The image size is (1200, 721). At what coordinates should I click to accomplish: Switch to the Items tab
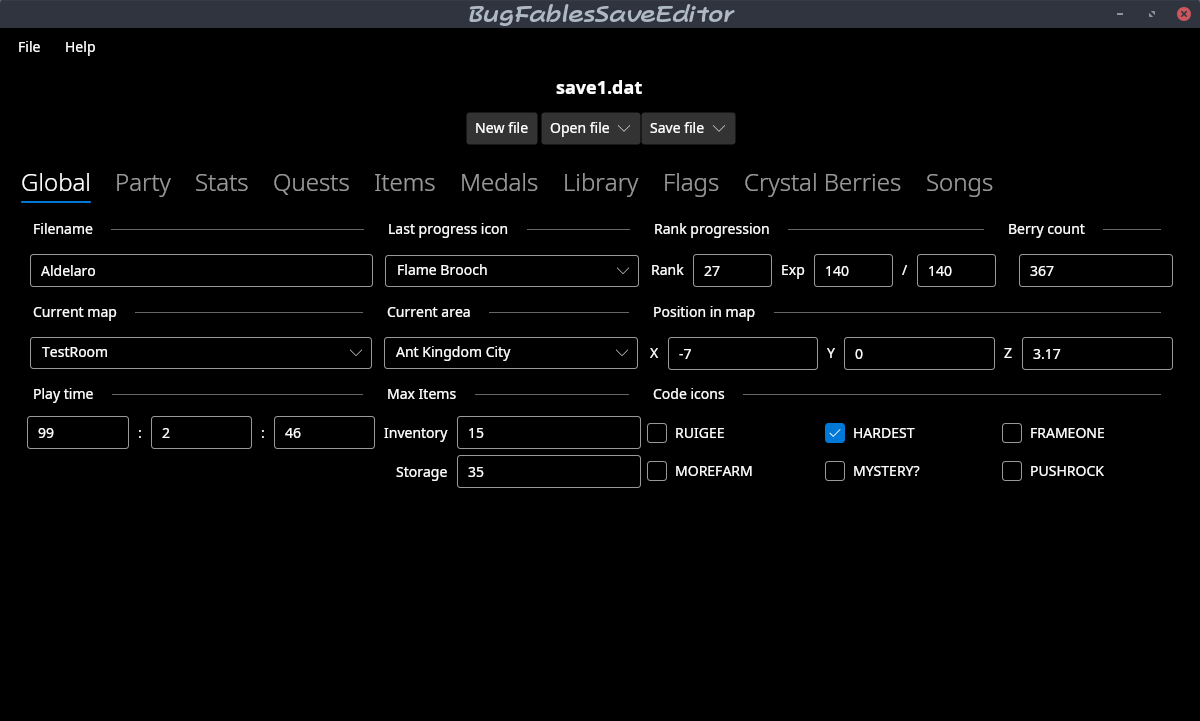(x=405, y=183)
